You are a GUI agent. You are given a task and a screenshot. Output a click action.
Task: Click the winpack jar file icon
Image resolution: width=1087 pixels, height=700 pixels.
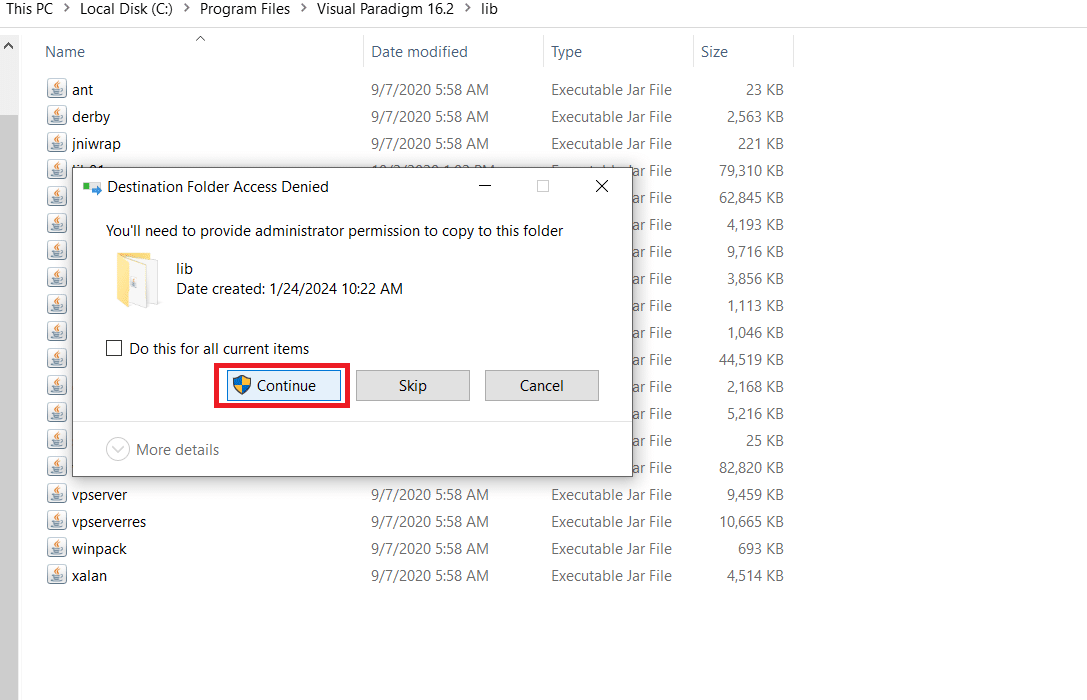point(57,548)
